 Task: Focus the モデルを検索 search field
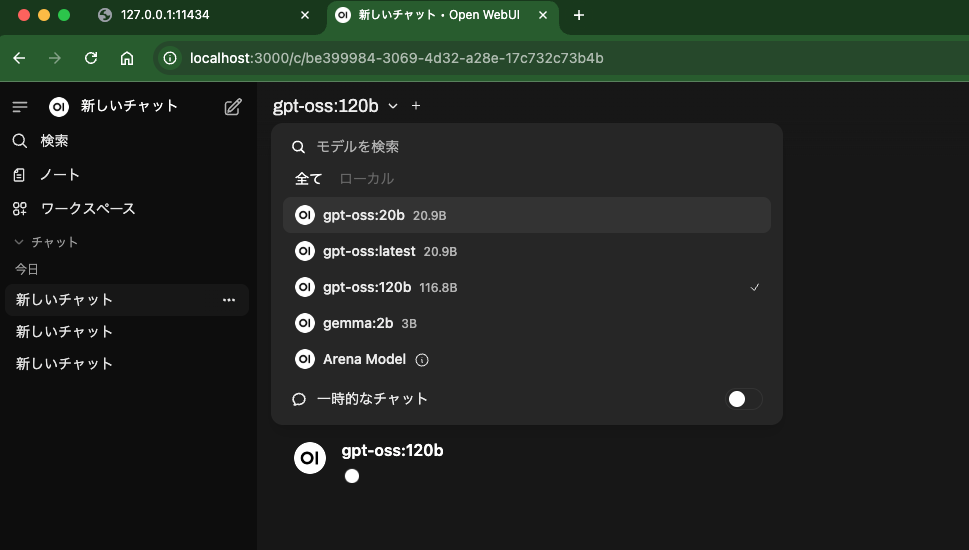[x=527, y=147]
